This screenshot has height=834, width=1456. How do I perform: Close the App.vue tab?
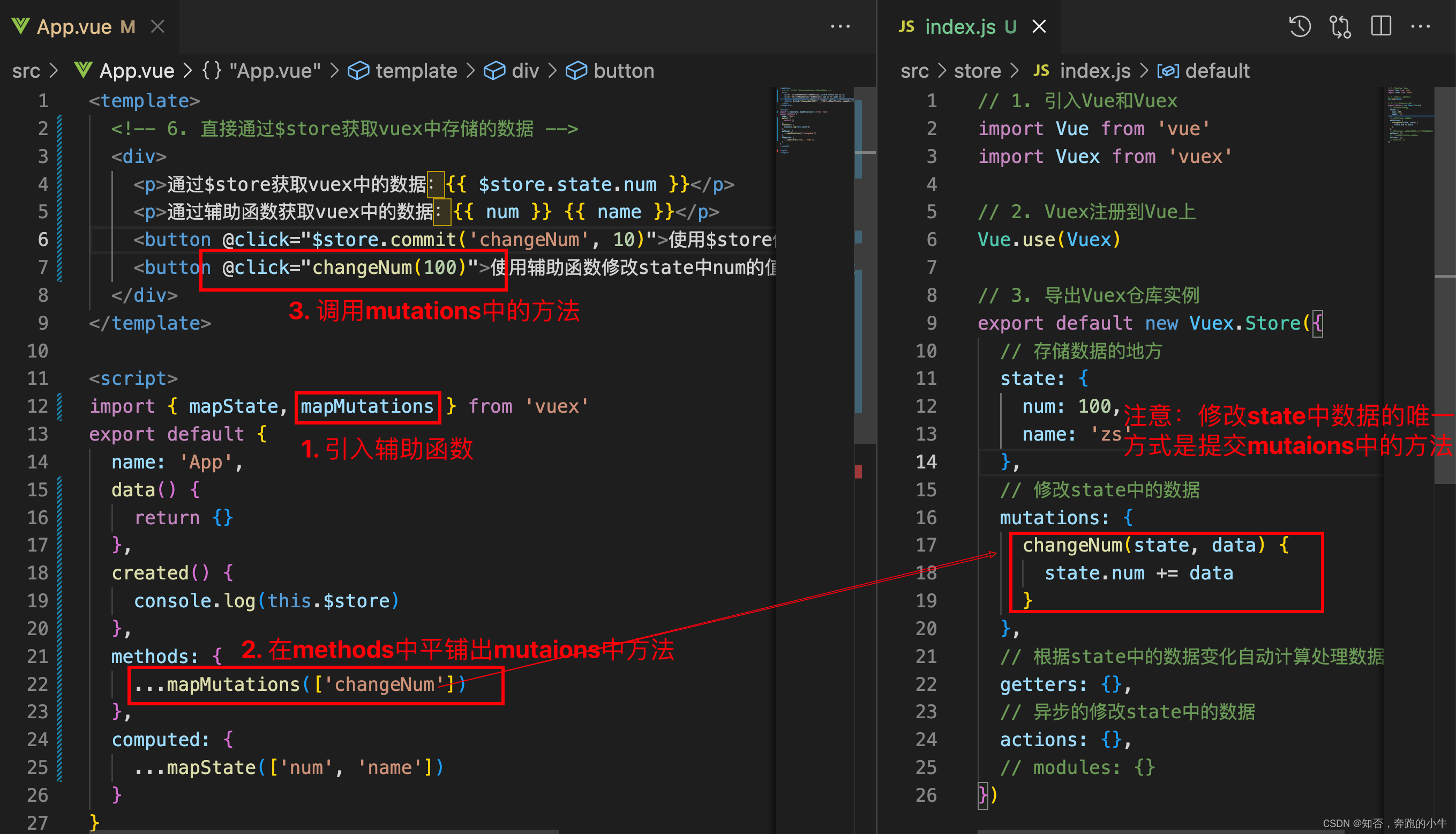(x=158, y=26)
